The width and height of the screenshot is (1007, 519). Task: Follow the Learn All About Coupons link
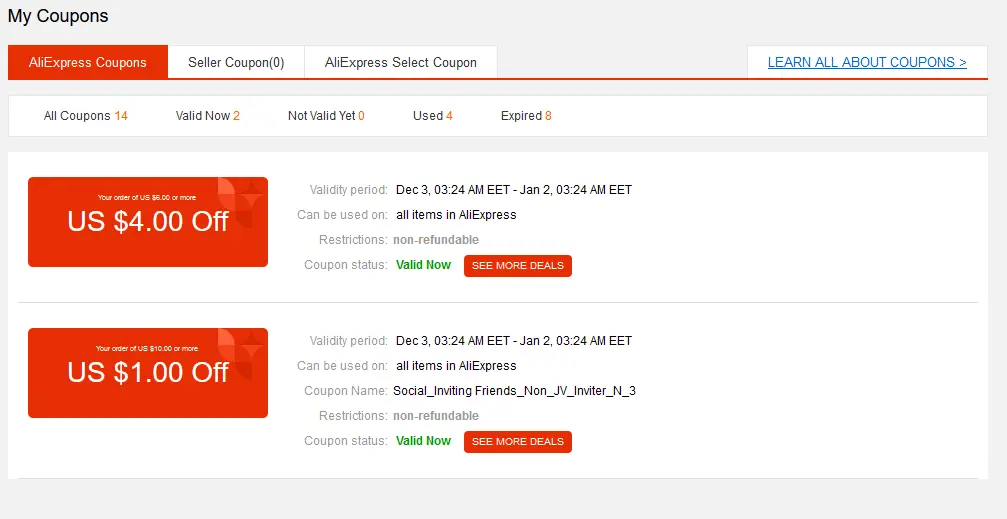[867, 62]
